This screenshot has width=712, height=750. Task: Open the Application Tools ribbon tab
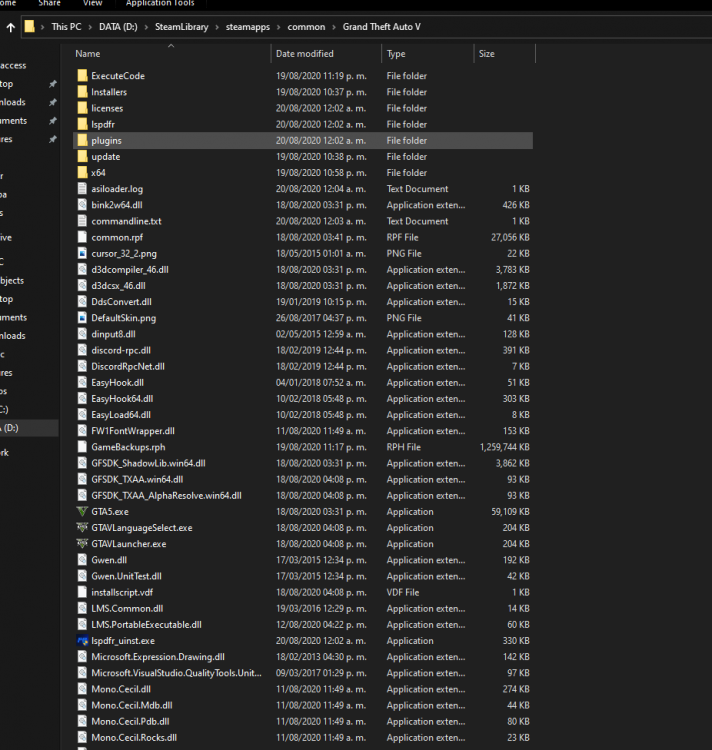coord(160,3)
